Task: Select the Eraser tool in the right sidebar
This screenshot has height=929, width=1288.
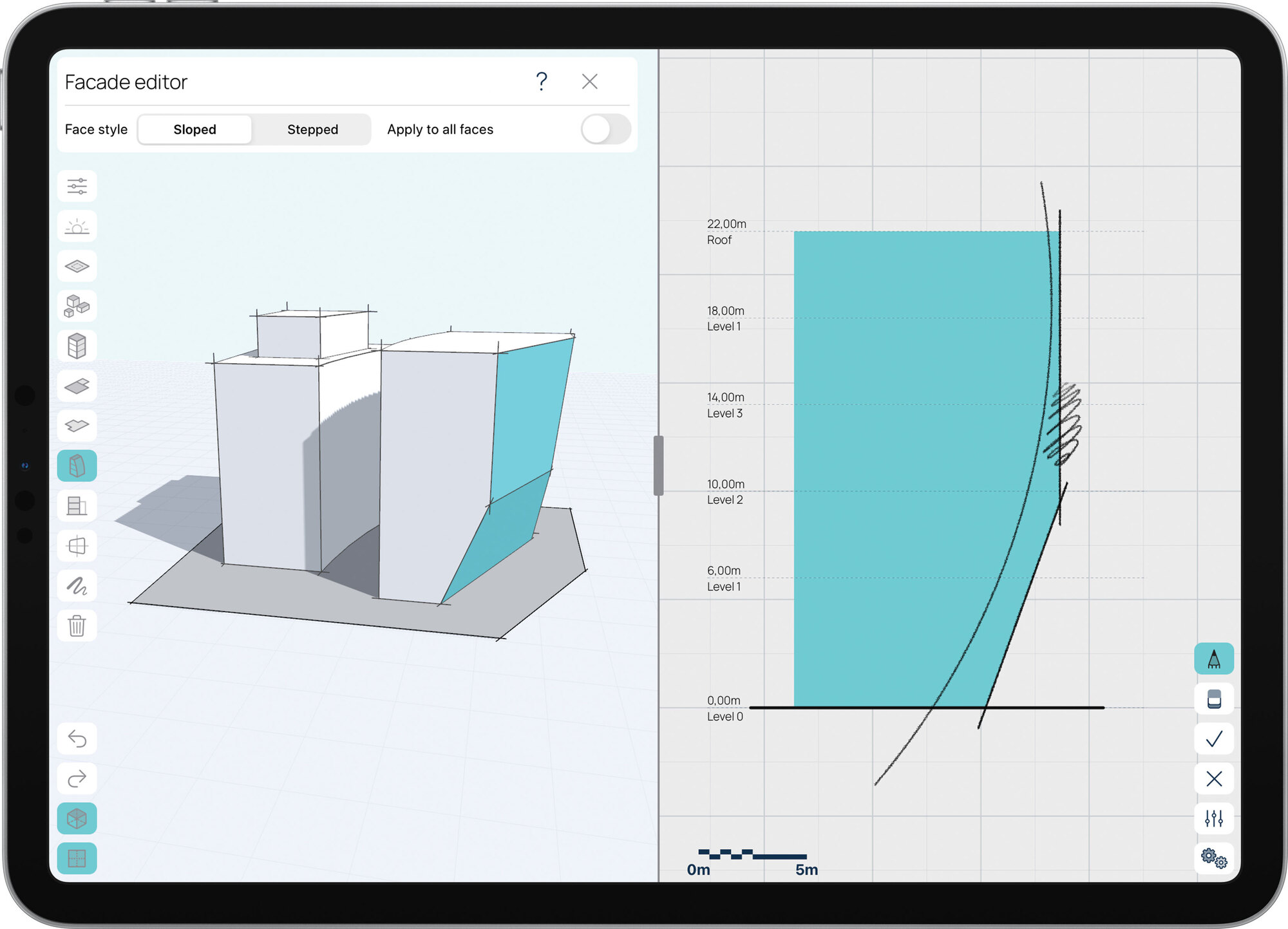Action: 1213,699
